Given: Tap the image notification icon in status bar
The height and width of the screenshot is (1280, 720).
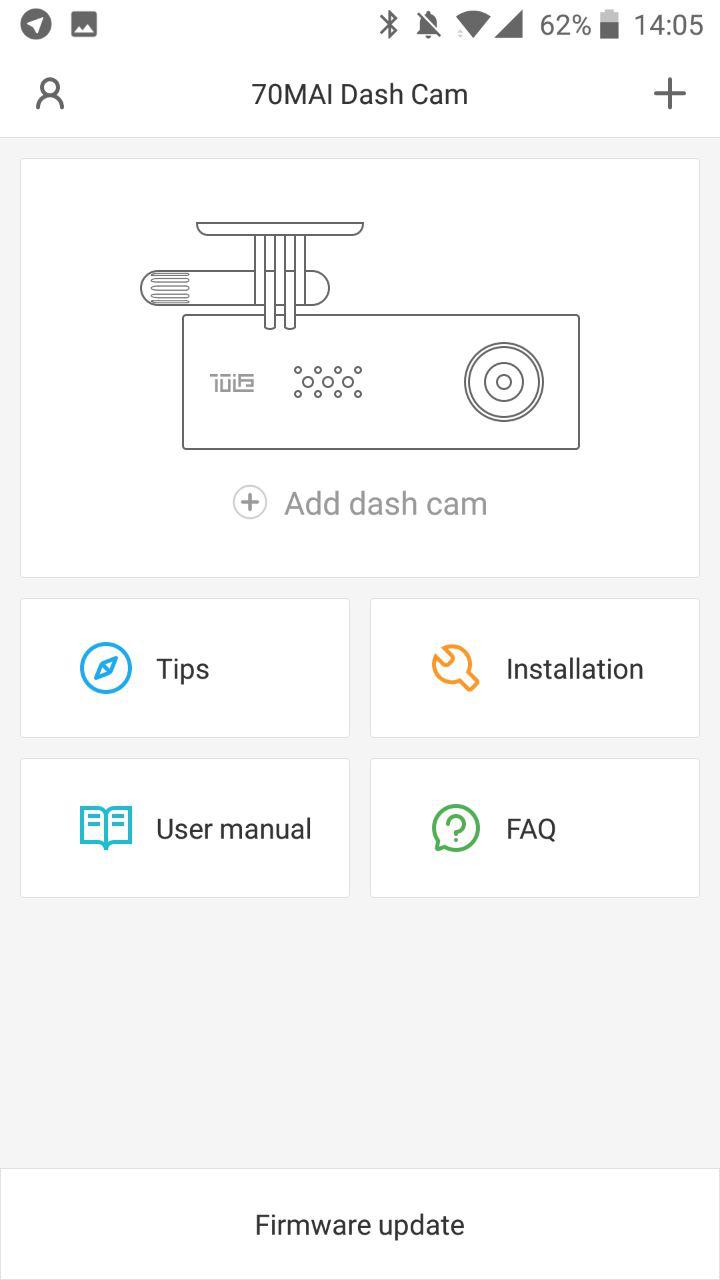Looking at the screenshot, I should [84, 25].
